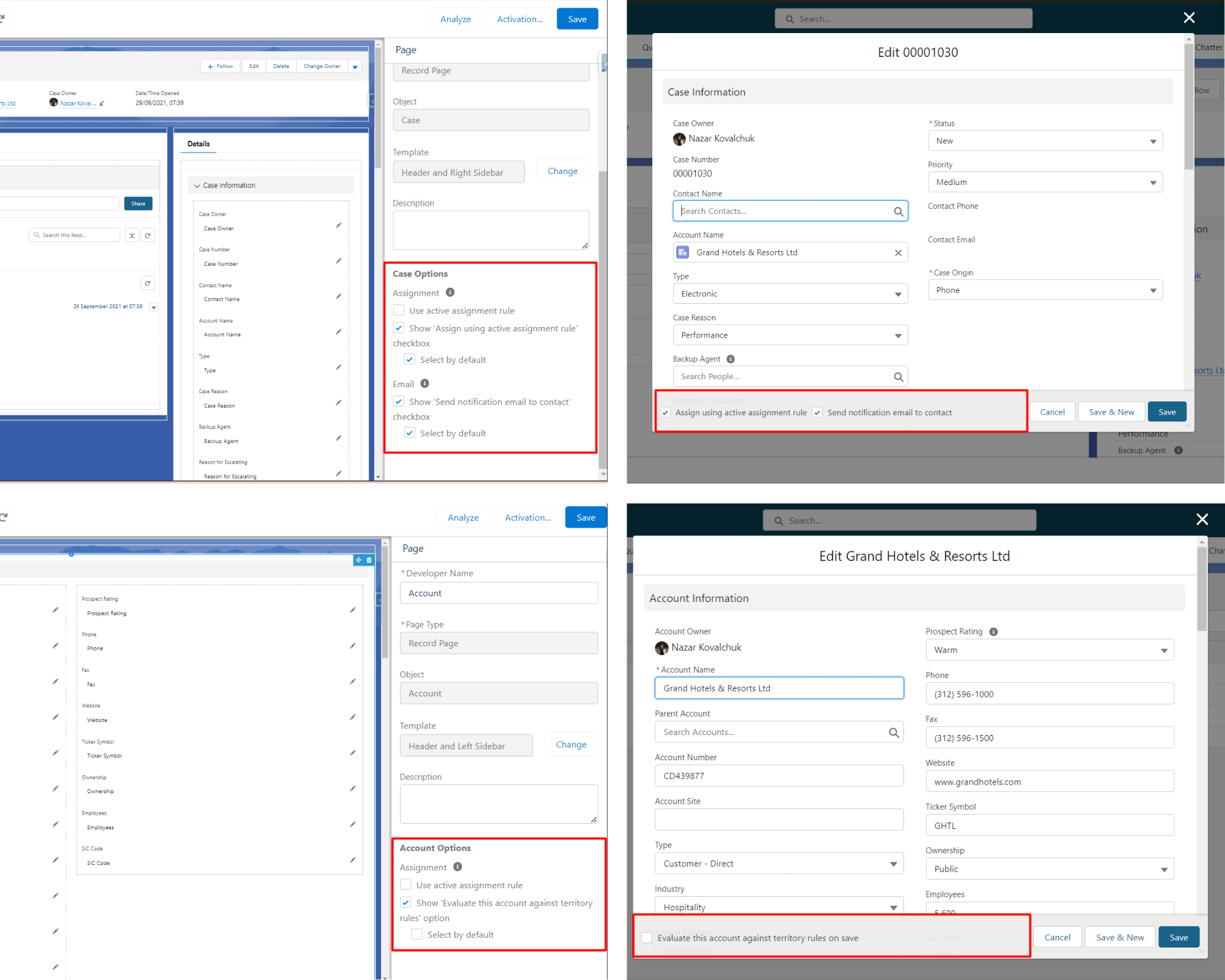This screenshot has width=1225, height=980.
Task: Click the Account Name input field
Action: (779, 688)
